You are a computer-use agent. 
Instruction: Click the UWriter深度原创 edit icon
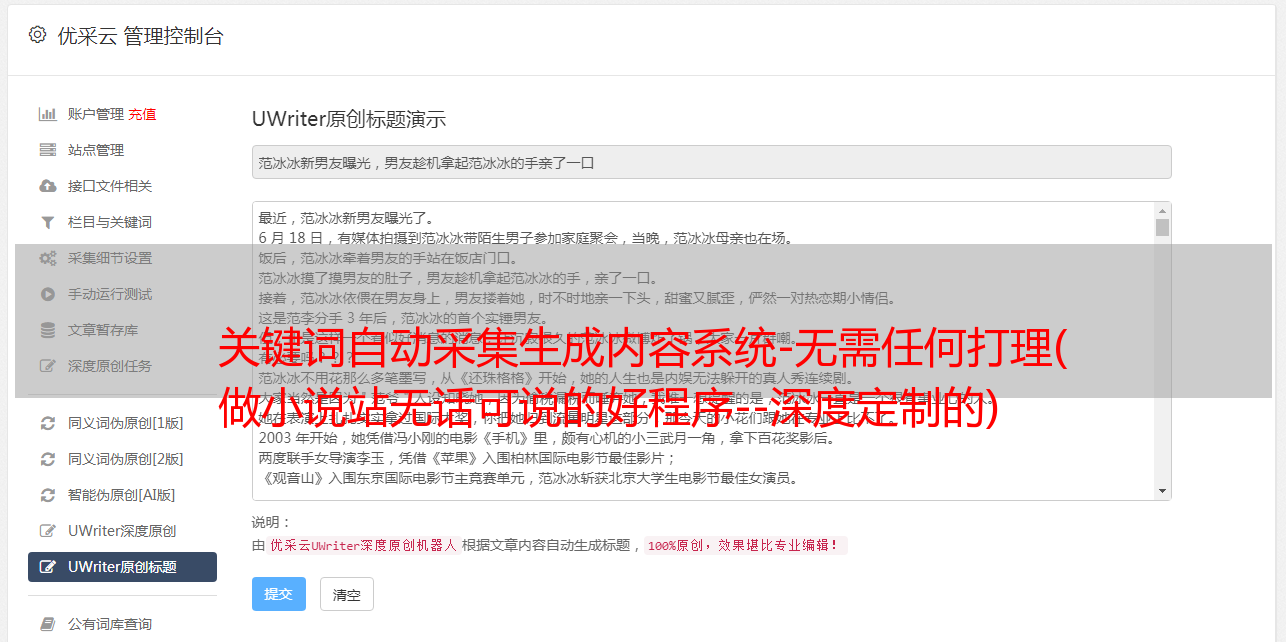pos(47,531)
